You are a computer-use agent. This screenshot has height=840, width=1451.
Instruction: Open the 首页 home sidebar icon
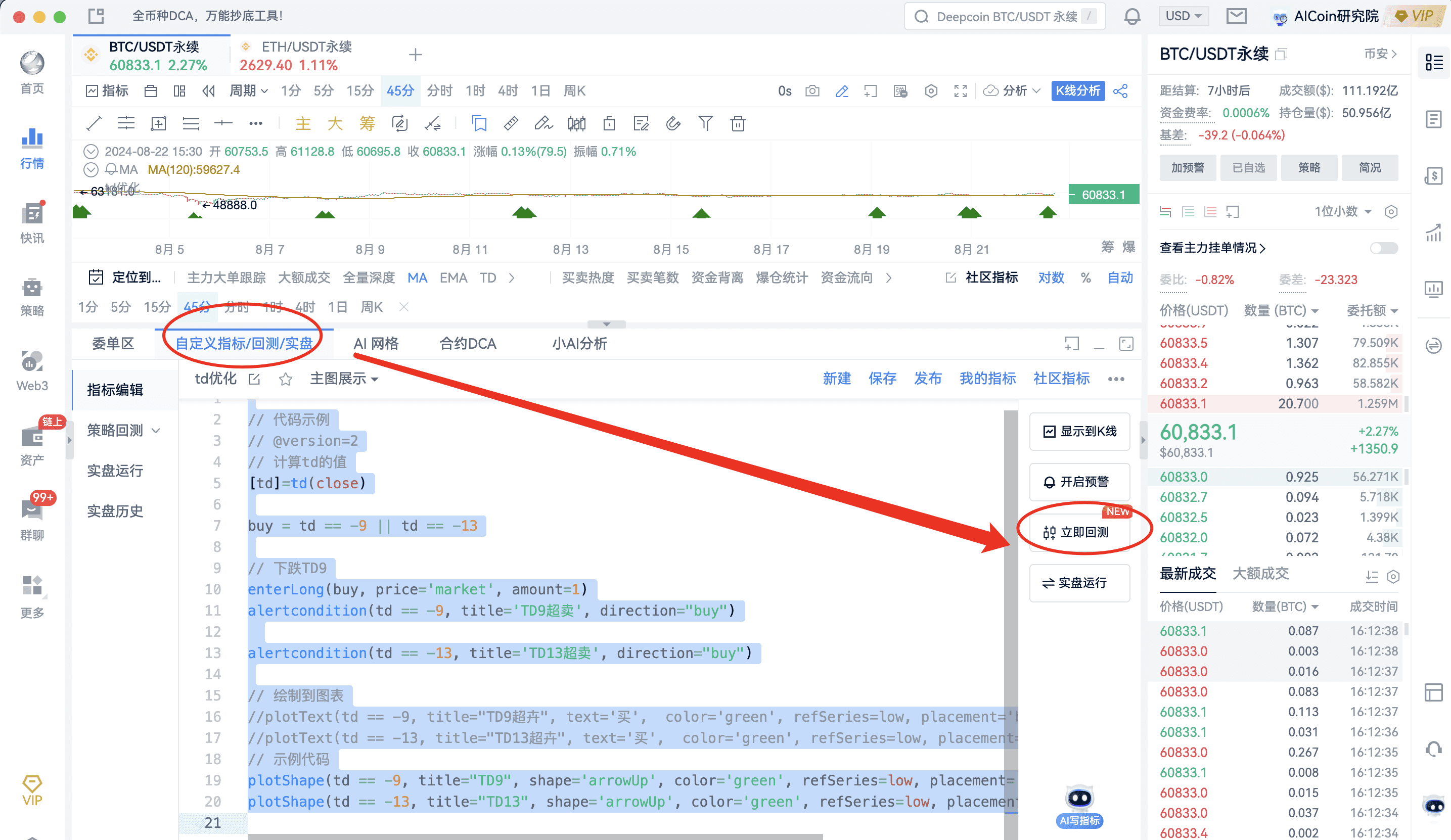point(32,72)
